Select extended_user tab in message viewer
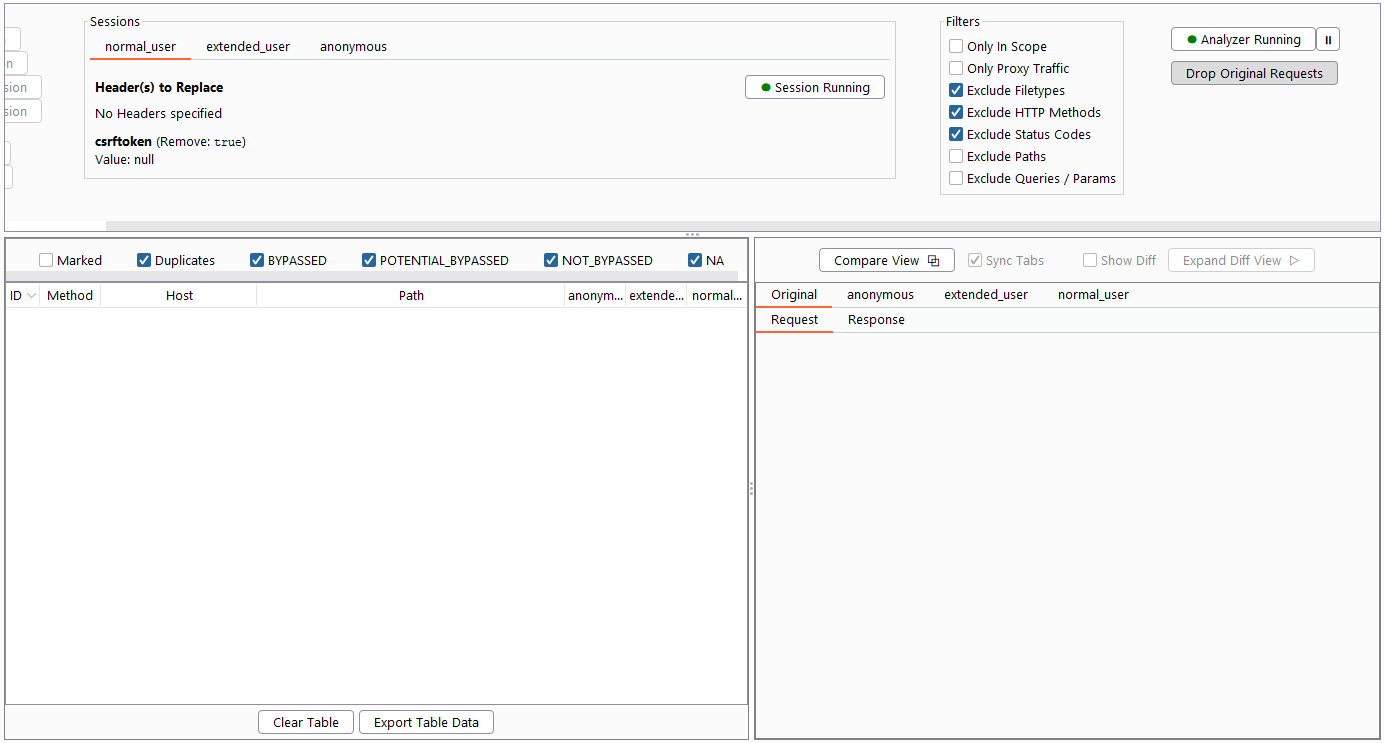 (x=986, y=295)
